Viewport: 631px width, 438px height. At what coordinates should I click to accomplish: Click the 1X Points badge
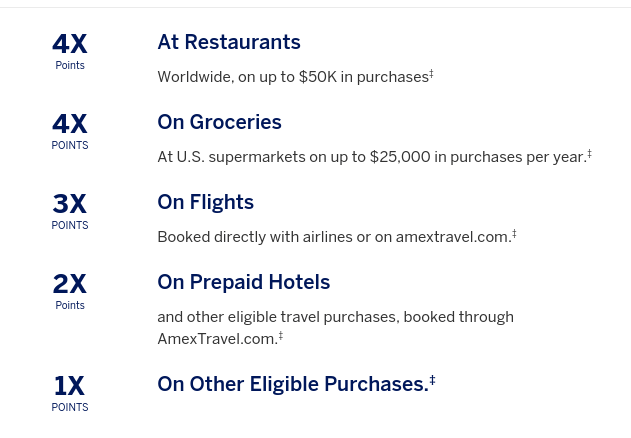(70, 392)
